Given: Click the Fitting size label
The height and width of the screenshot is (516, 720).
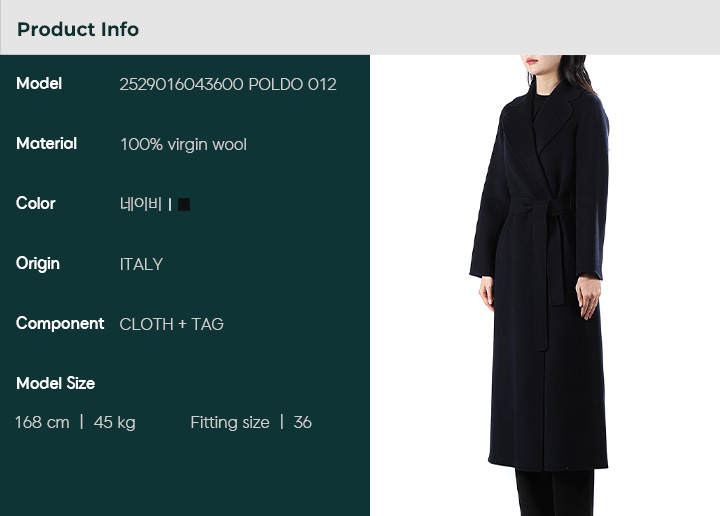Looking at the screenshot, I should (x=230, y=422).
